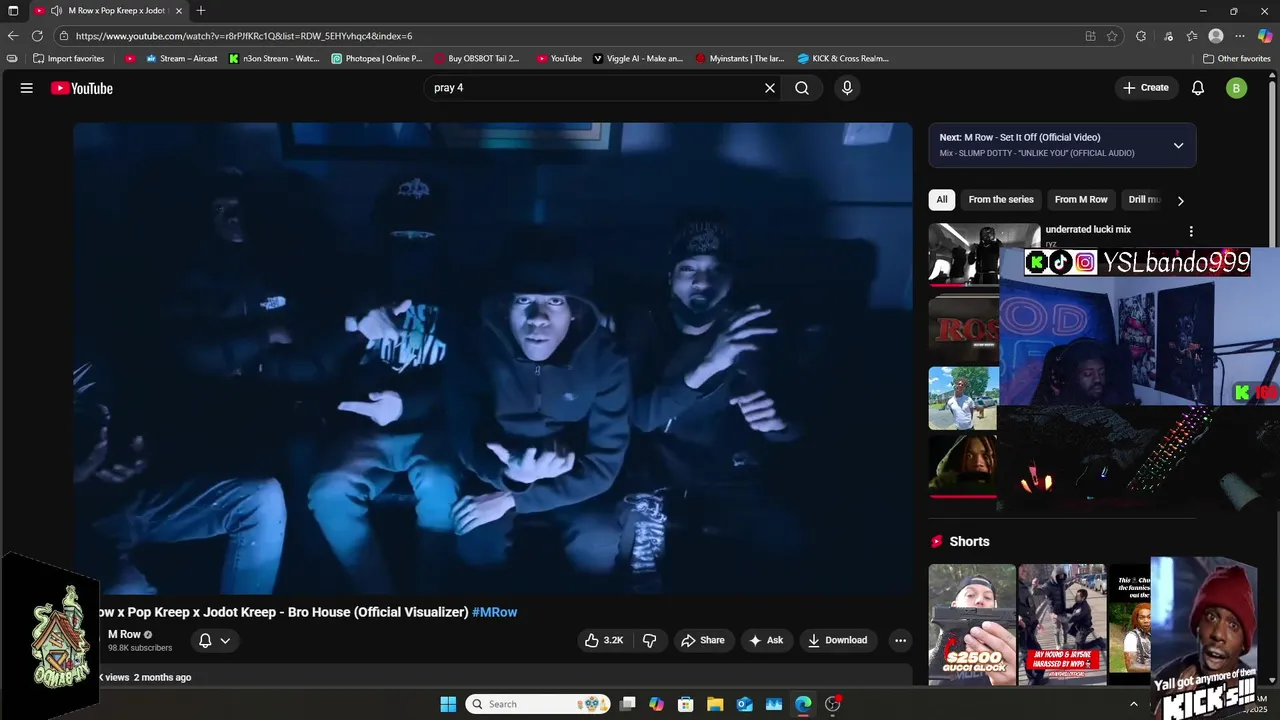Show more filter chips with right arrow
This screenshot has height=720, width=1280.
[1180, 201]
